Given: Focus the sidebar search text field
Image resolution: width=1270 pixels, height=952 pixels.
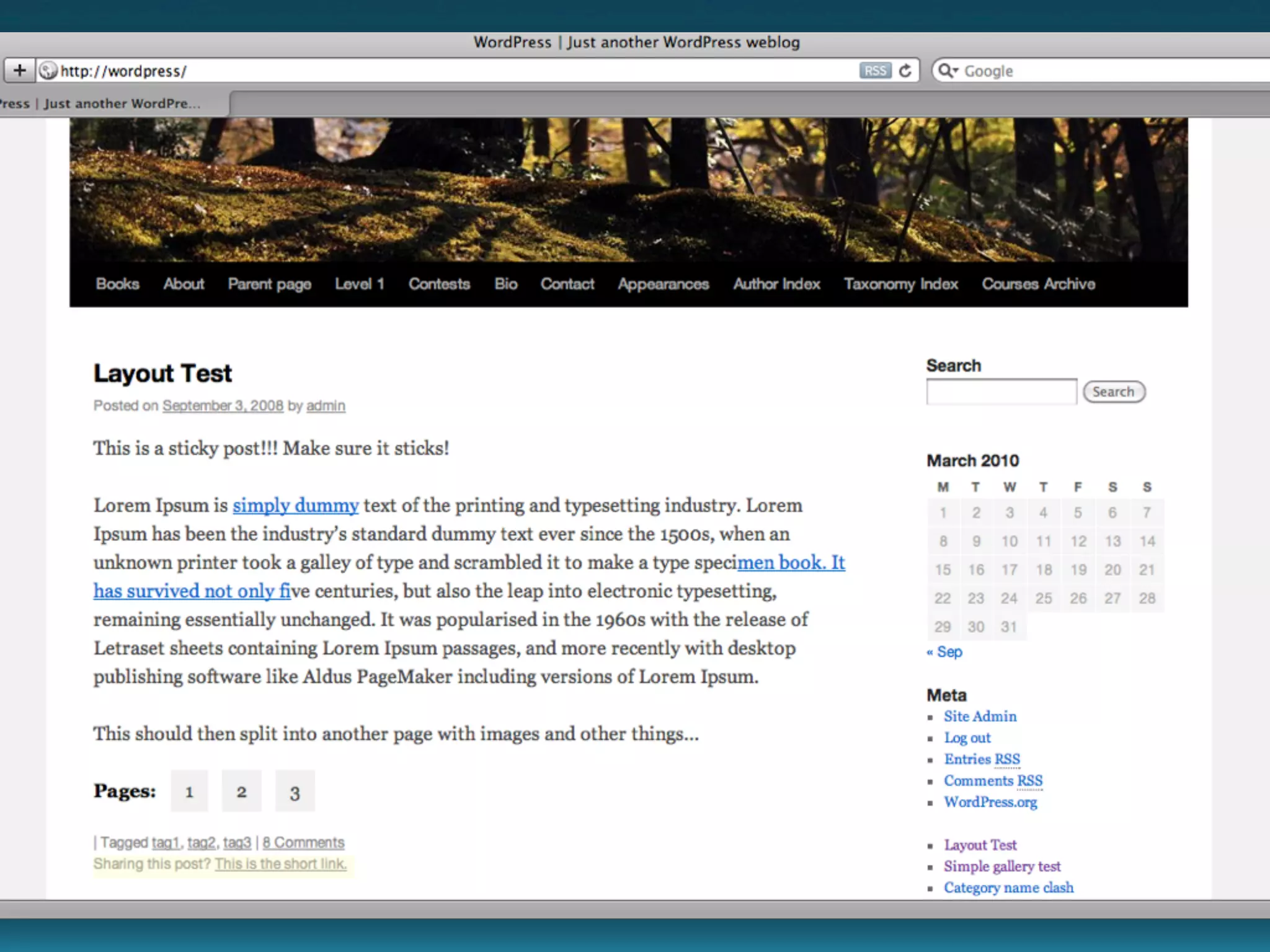Looking at the screenshot, I should tap(1001, 392).
